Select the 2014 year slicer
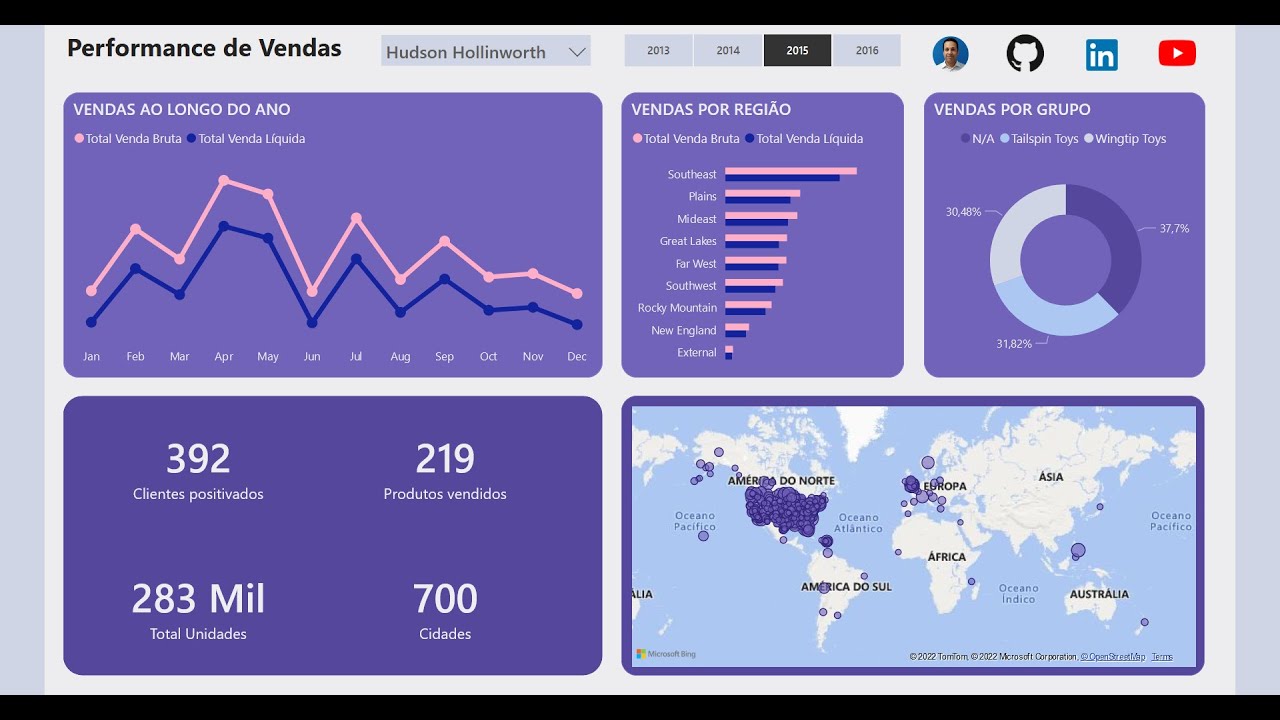The width and height of the screenshot is (1280, 720). (728, 50)
